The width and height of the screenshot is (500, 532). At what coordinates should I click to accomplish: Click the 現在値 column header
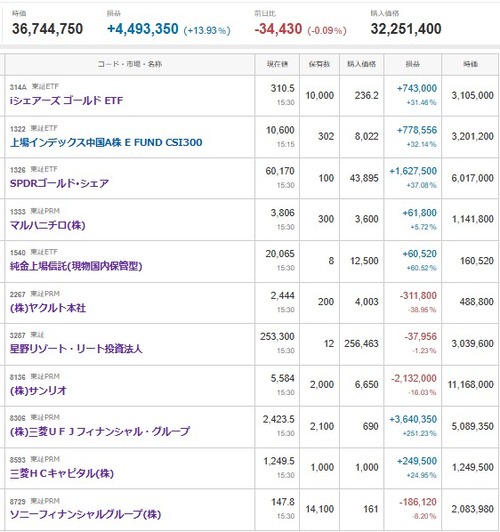pos(277,64)
